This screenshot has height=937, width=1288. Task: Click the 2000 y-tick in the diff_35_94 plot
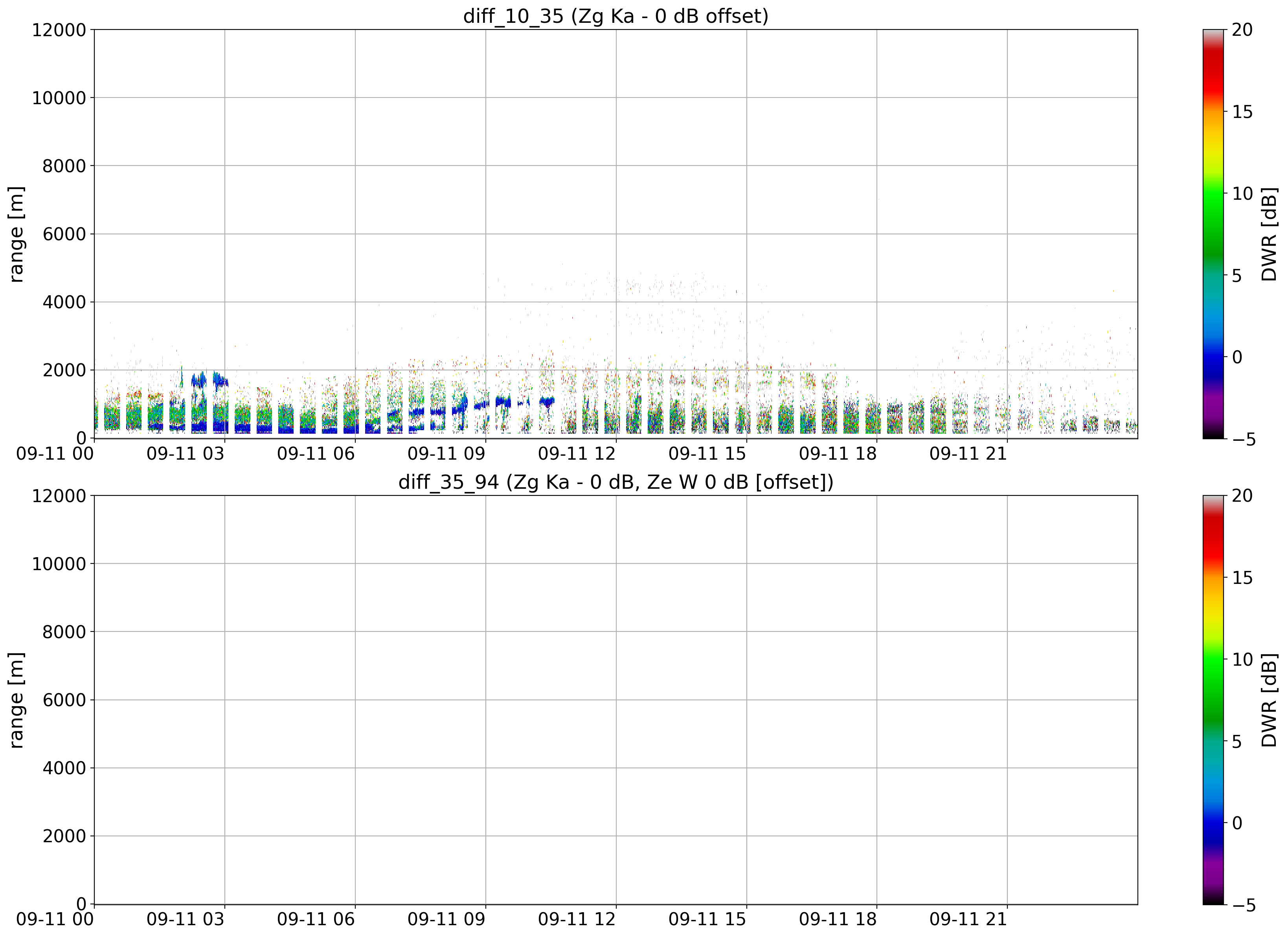click(x=64, y=836)
